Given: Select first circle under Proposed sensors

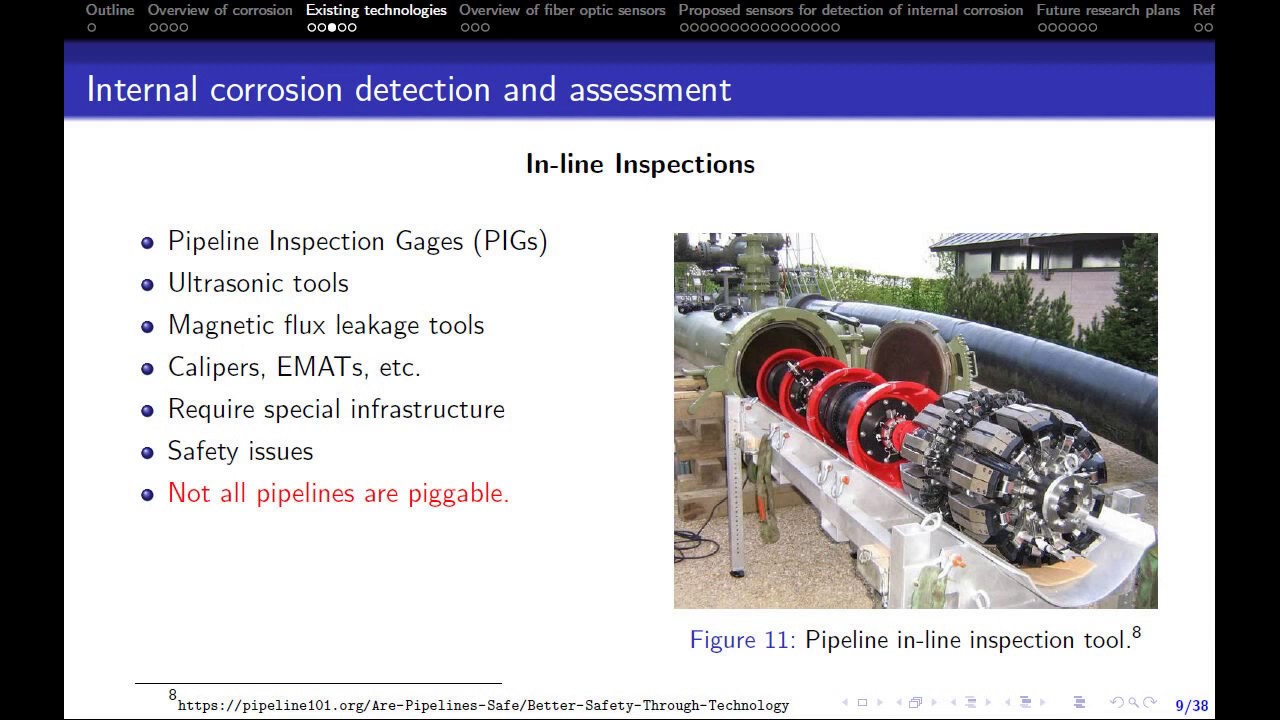Looking at the screenshot, I should [x=685, y=27].
